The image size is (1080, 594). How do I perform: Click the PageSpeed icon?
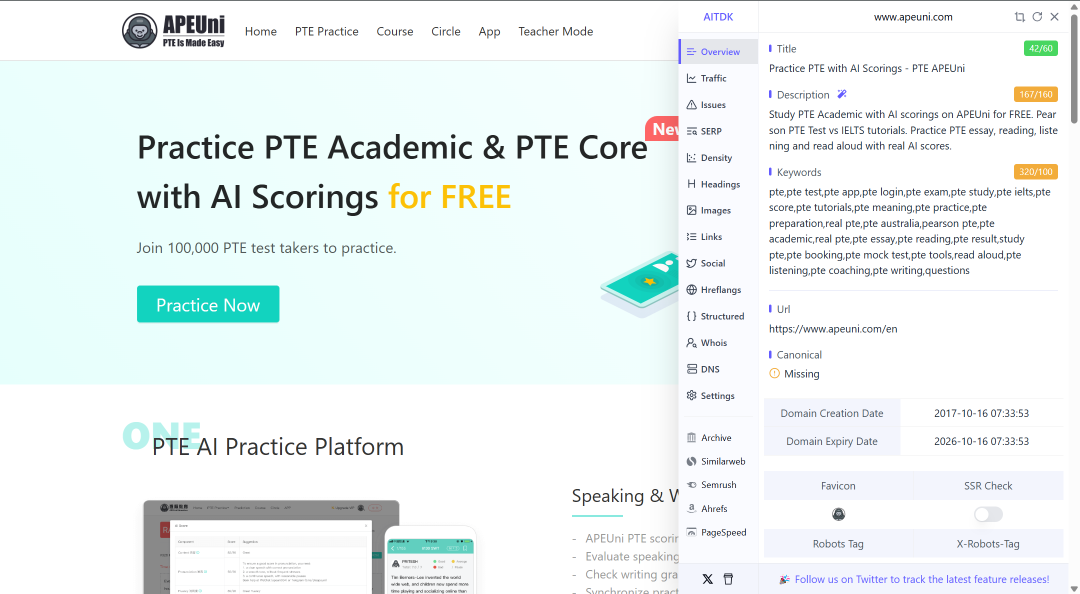point(692,532)
